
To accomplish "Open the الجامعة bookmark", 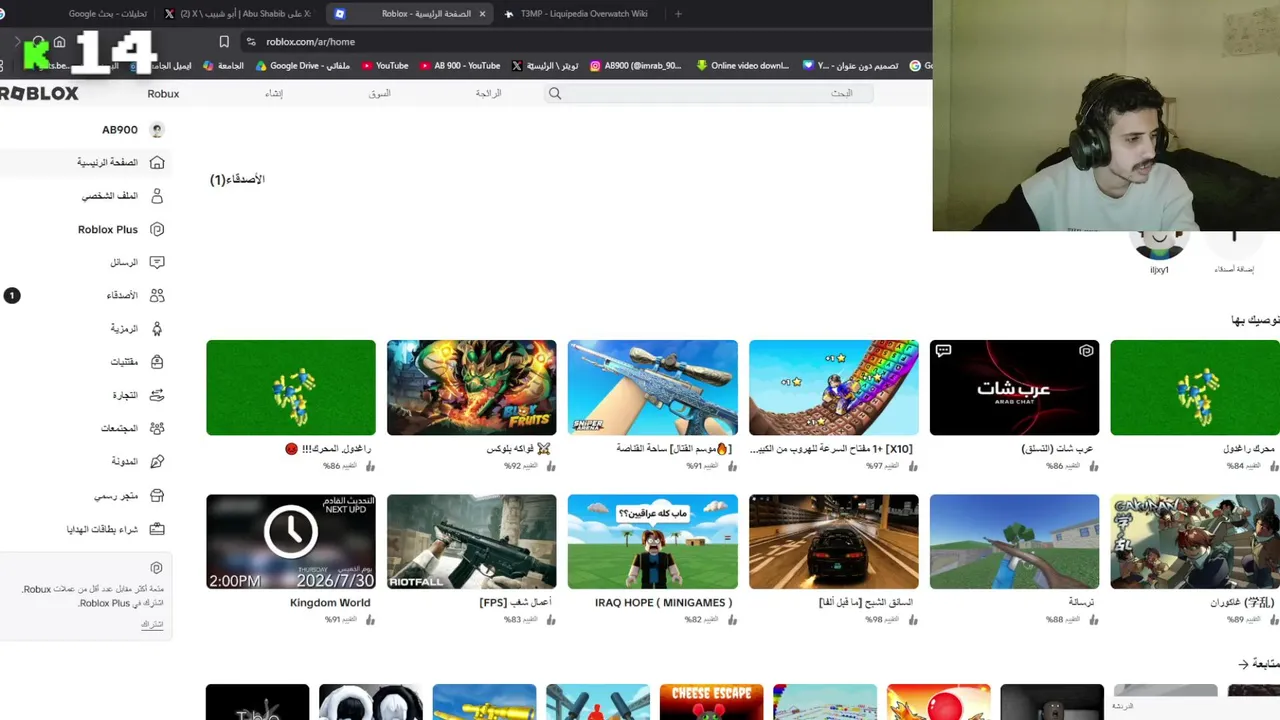I will pyautogui.click(x=223, y=66).
